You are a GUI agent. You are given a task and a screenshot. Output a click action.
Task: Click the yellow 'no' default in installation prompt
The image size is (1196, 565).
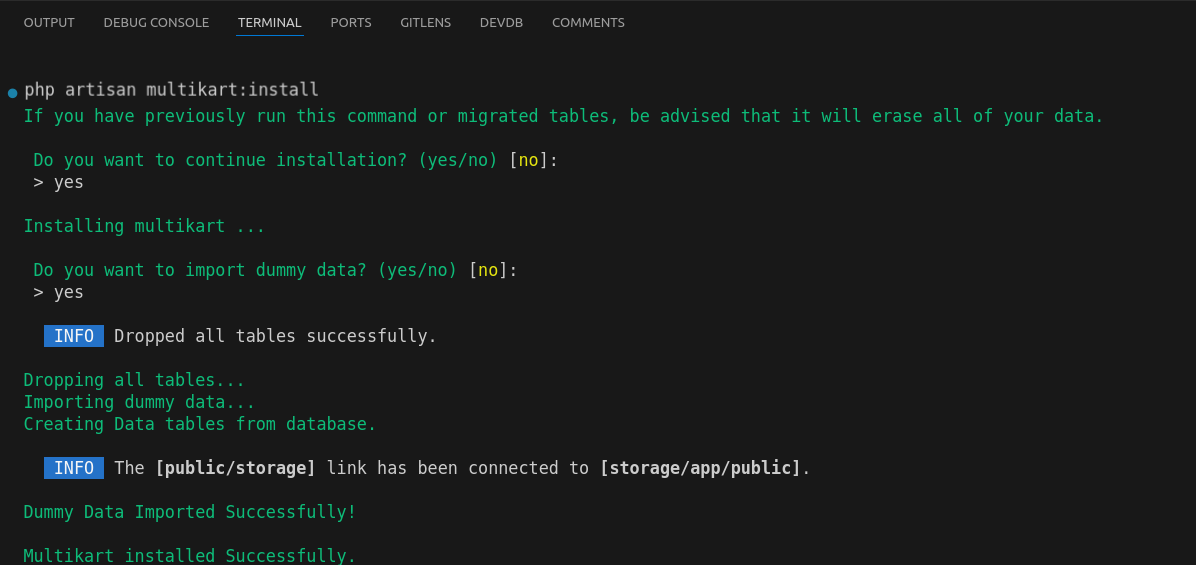pyautogui.click(x=528, y=160)
